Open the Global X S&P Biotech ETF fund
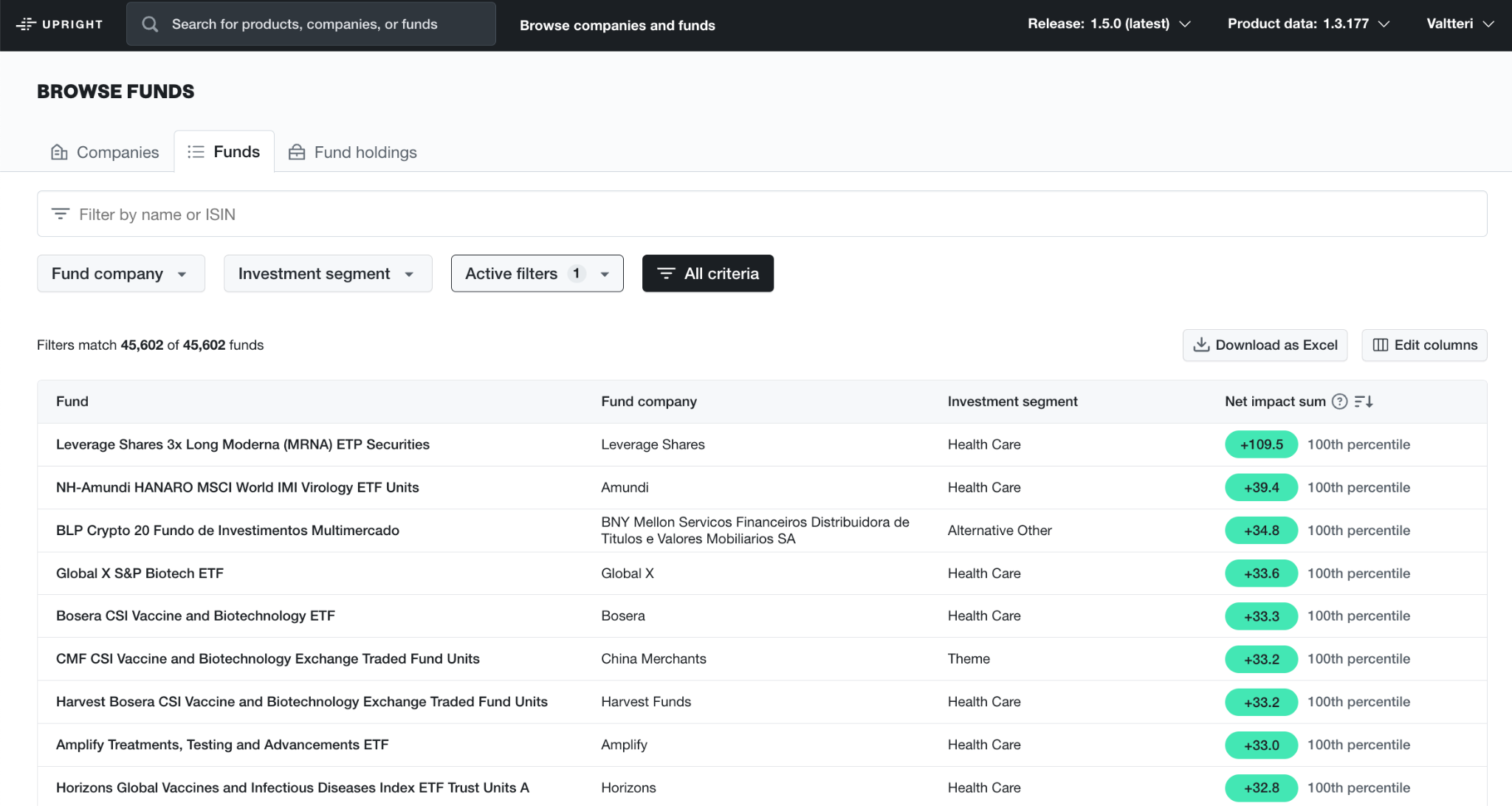1512x806 pixels. coord(140,573)
